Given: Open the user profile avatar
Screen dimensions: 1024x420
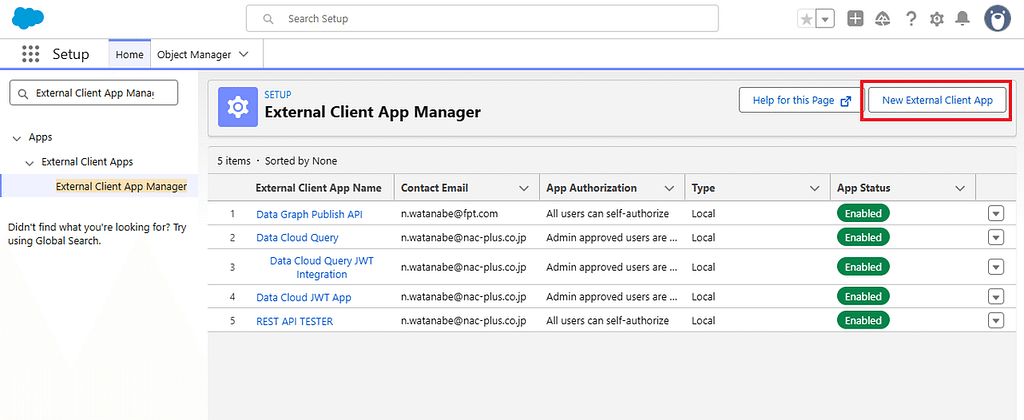Looking at the screenshot, I should pos(997,19).
